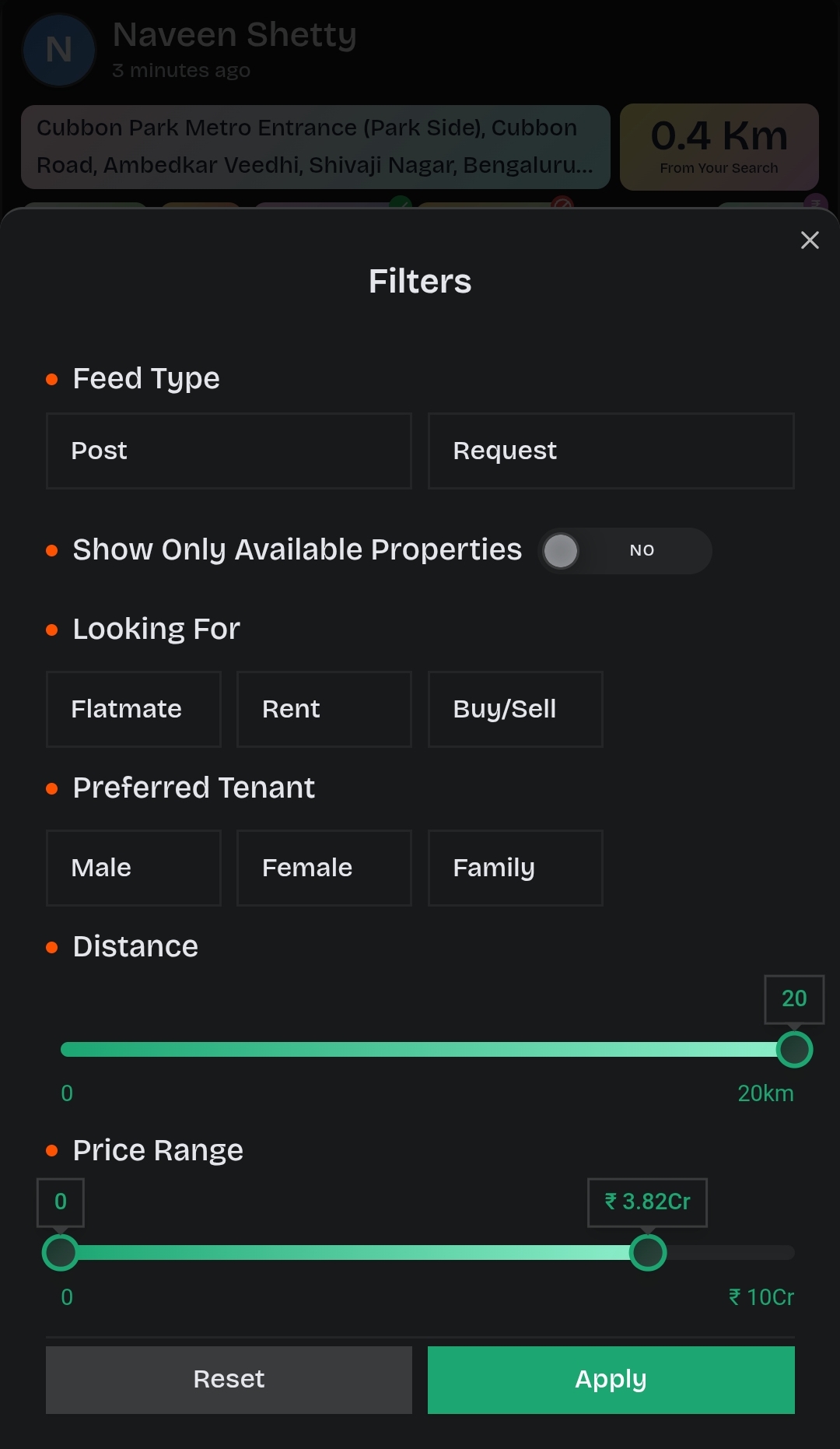Image resolution: width=840 pixels, height=1449 pixels.
Task: Click the minimum price slider handle
Action: 61,1252
